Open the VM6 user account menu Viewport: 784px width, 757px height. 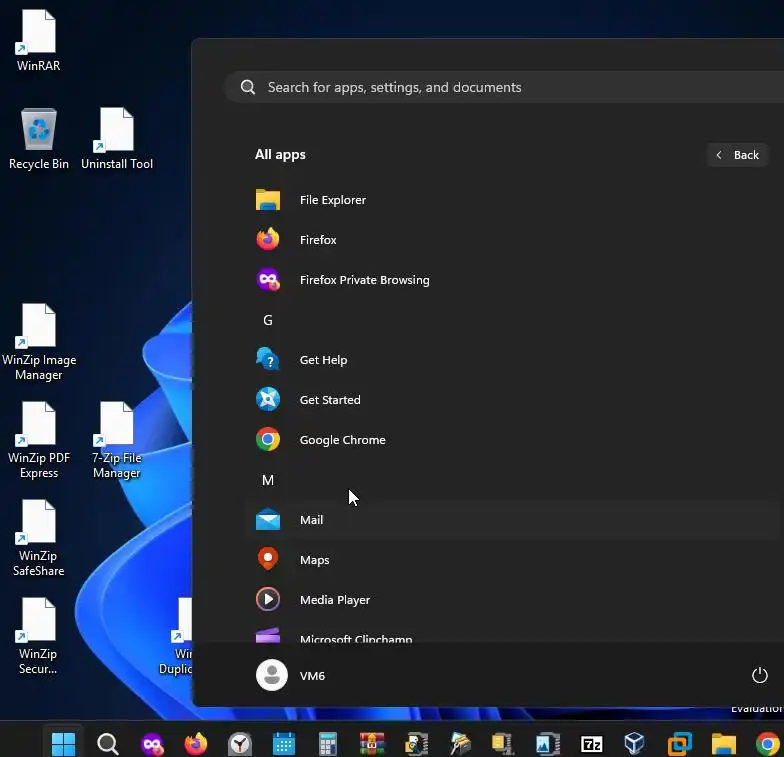pos(290,676)
